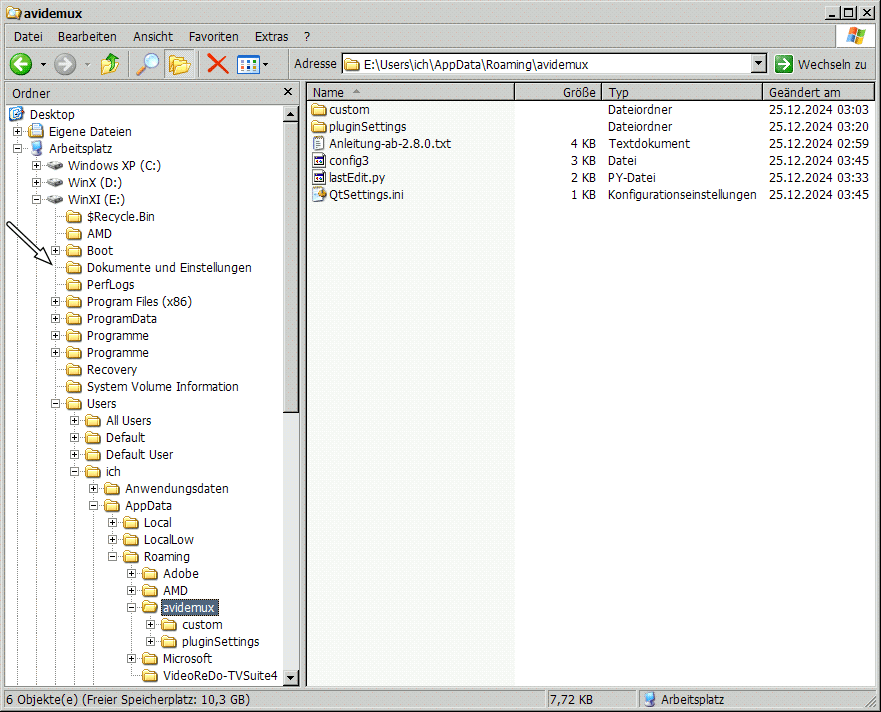Select custom folder icon in file list
Image resolution: width=881 pixels, height=712 pixels.
coord(319,110)
